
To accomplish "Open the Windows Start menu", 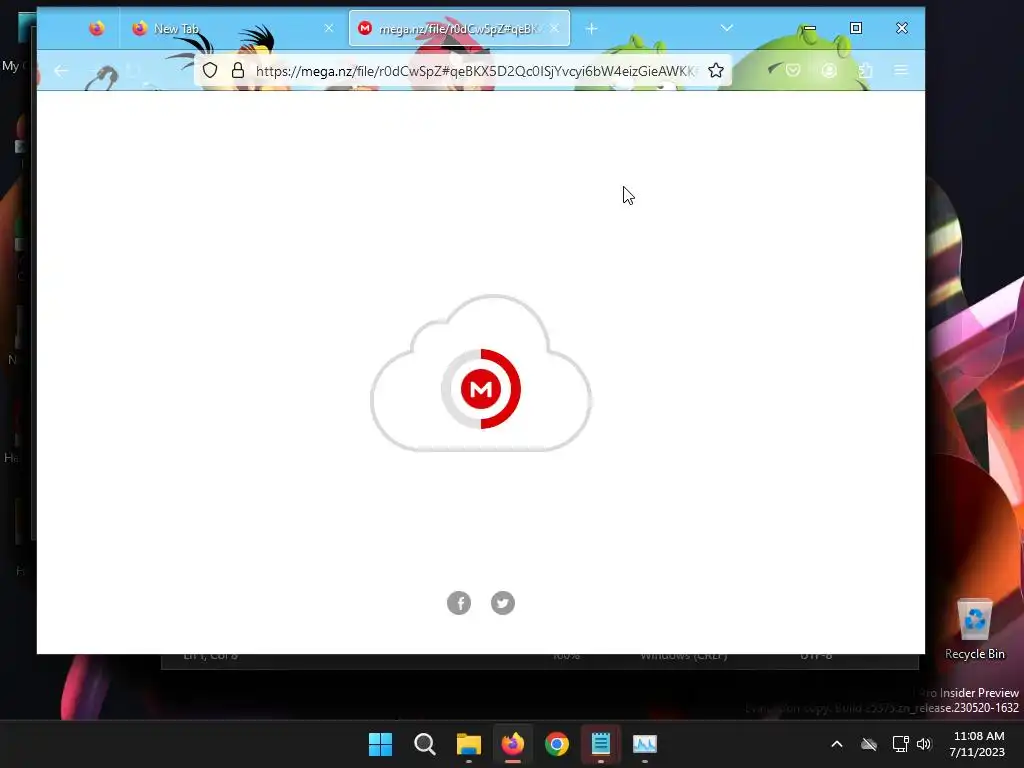I will click(x=380, y=744).
